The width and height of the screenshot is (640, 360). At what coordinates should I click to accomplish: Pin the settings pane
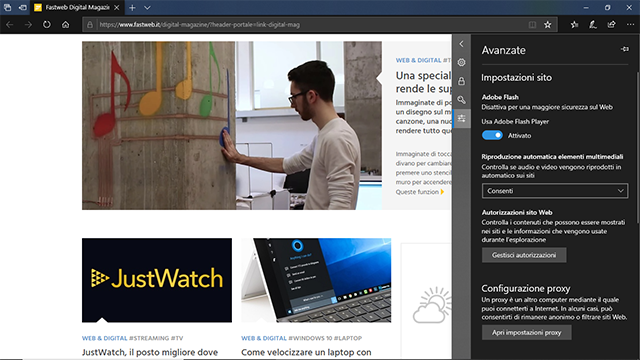point(624,49)
